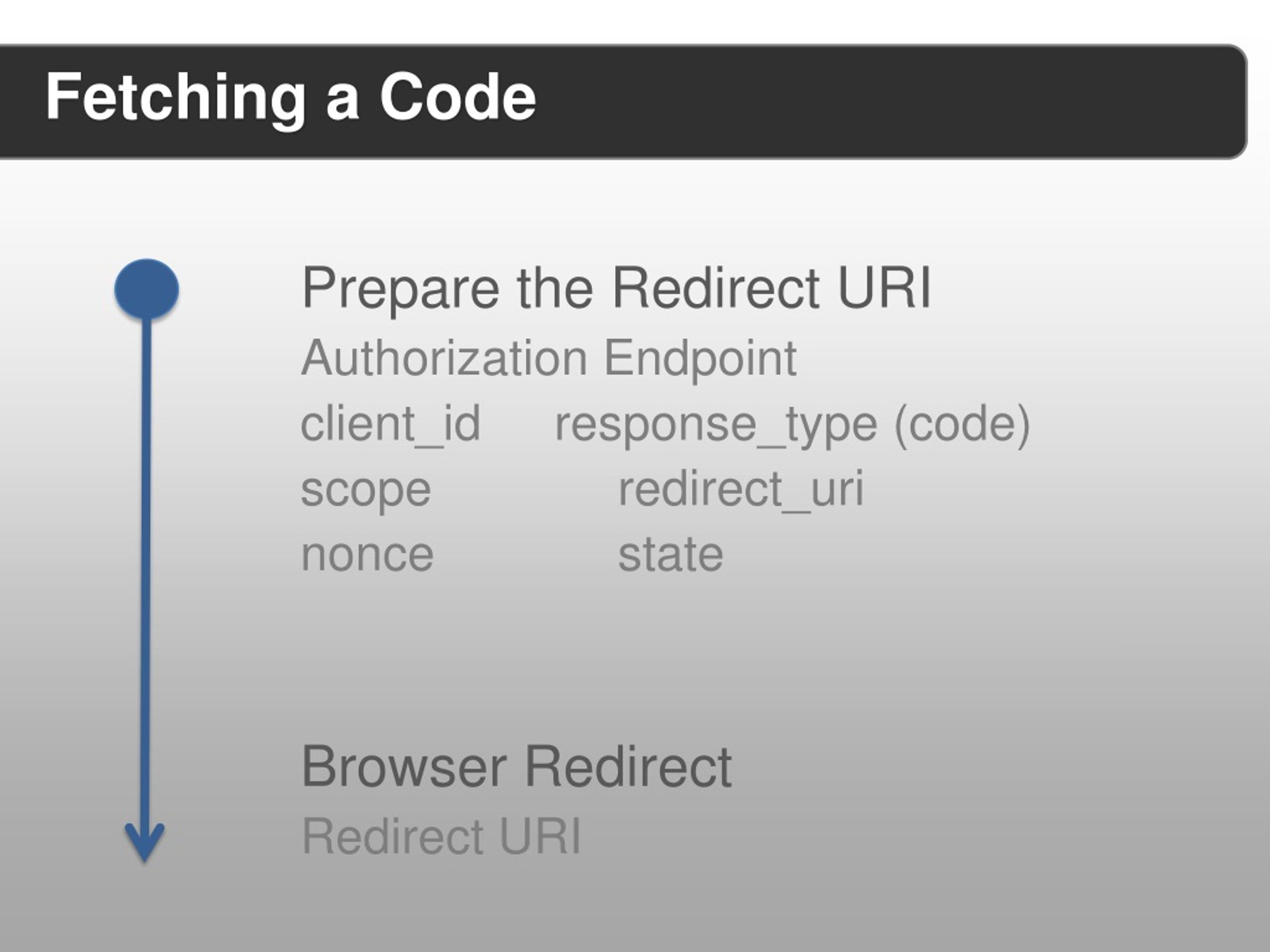Screen dimensions: 1270x952
Task: Click the 'state' parameter text
Action: tap(671, 554)
